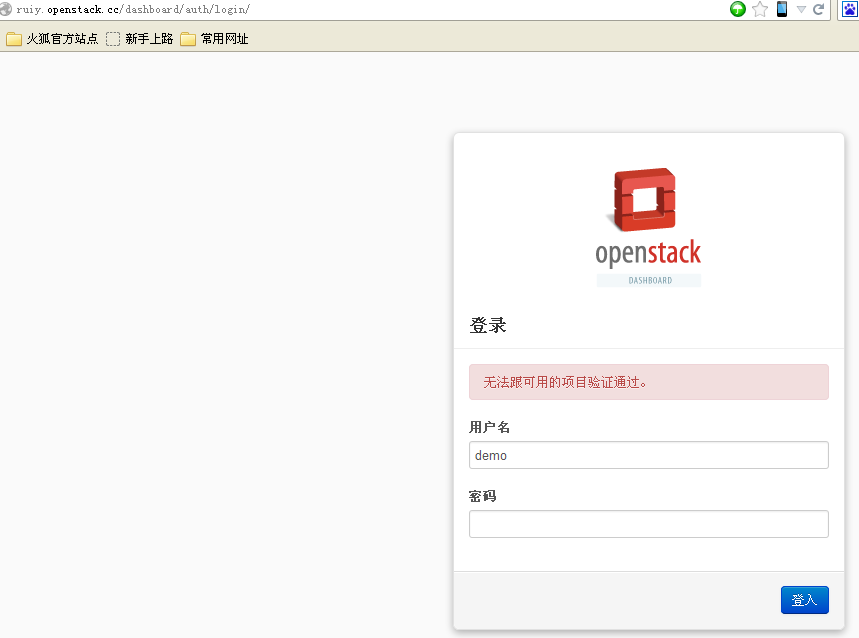Open the 新手上路 bookmark
This screenshot has width=859, height=638.
pos(140,39)
